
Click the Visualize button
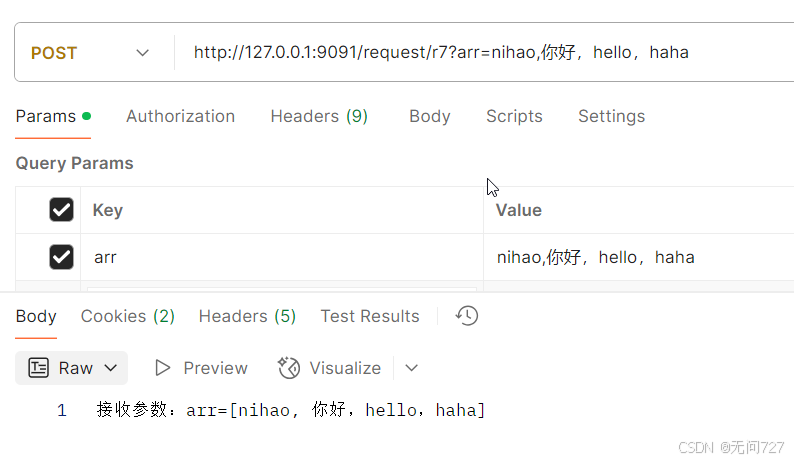click(x=329, y=368)
